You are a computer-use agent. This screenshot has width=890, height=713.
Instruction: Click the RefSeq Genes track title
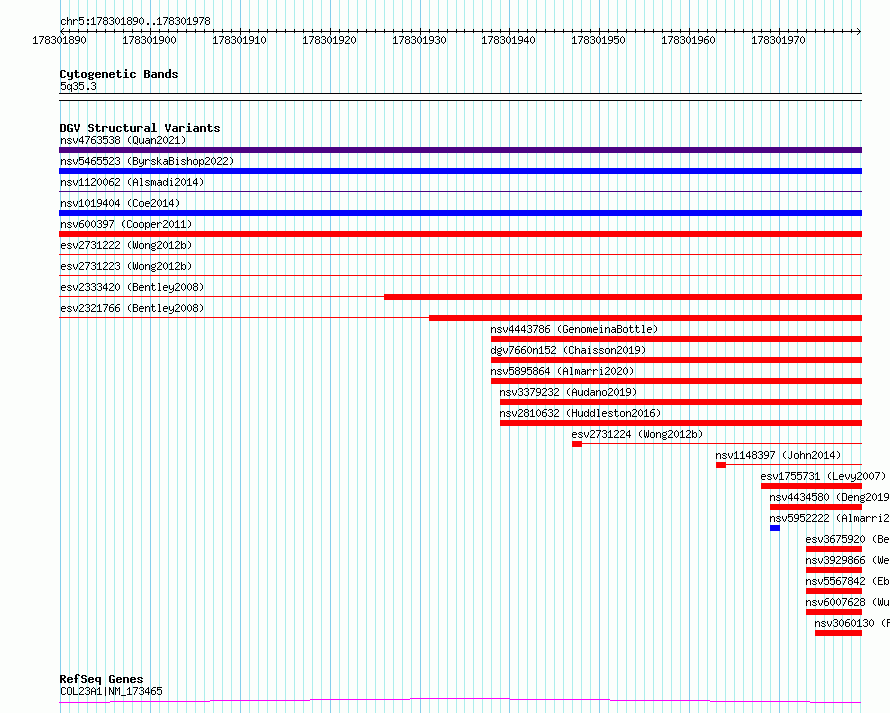pos(101,679)
